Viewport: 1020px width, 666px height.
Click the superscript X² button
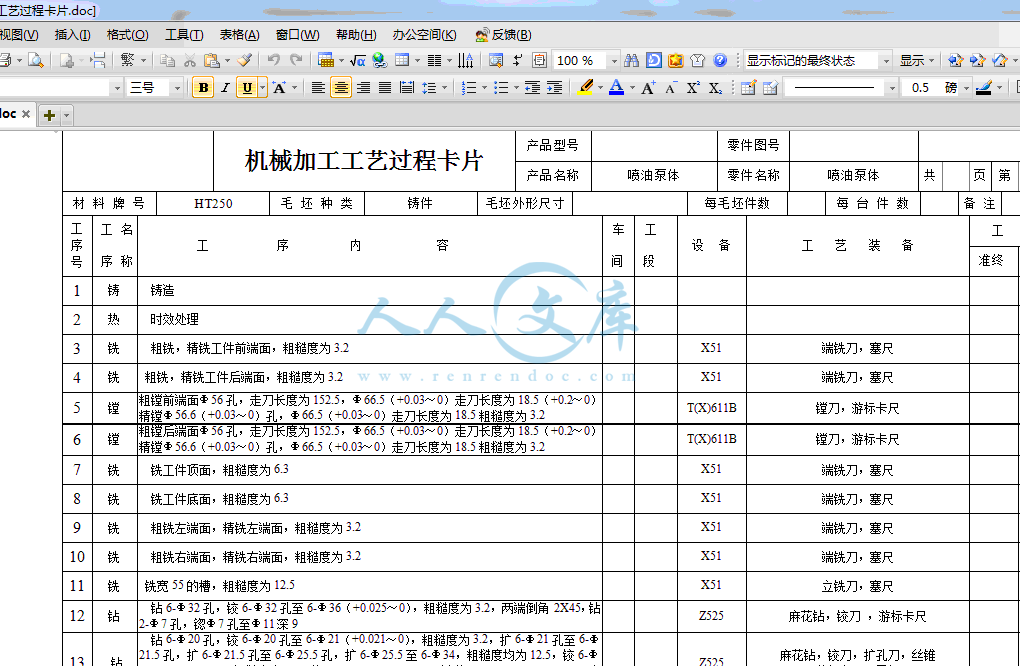tap(693, 88)
